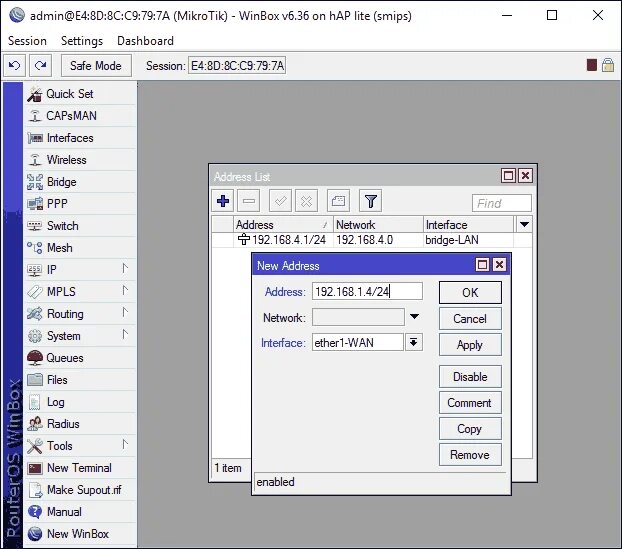
Task: Open a New Terminal
Action: coord(79,468)
